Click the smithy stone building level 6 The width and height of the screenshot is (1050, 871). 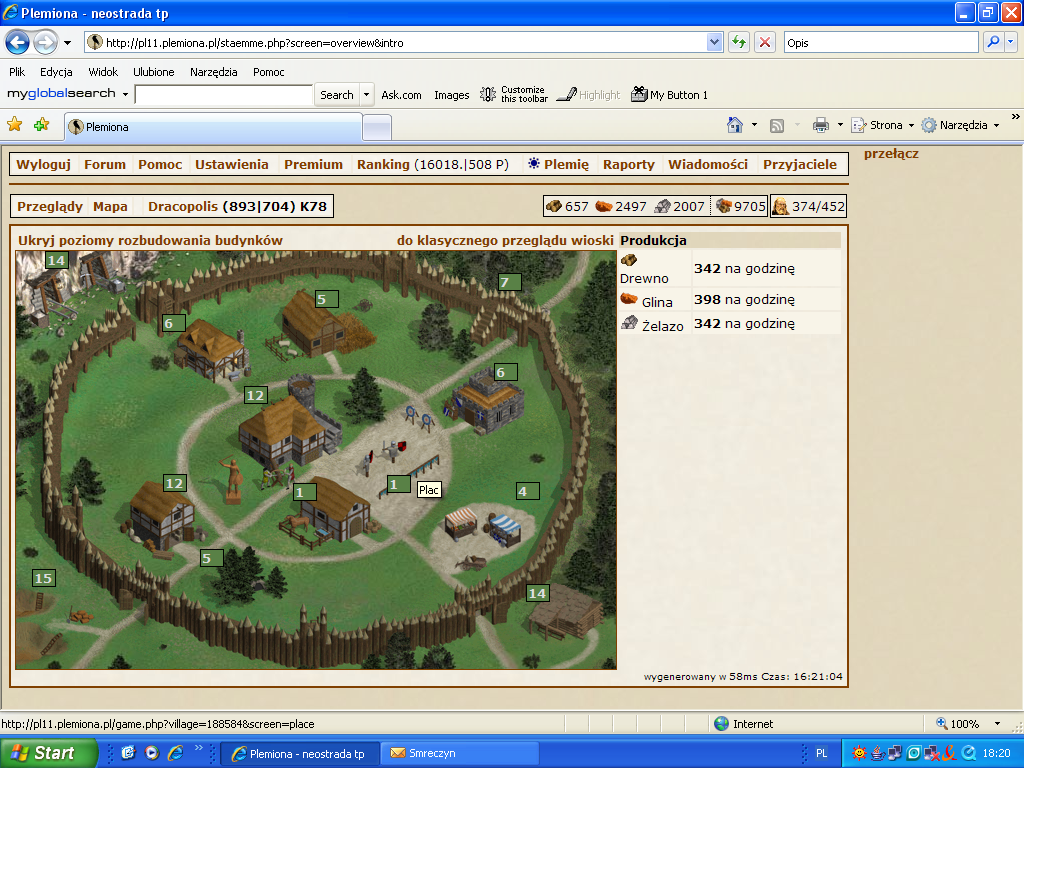click(488, 400)
